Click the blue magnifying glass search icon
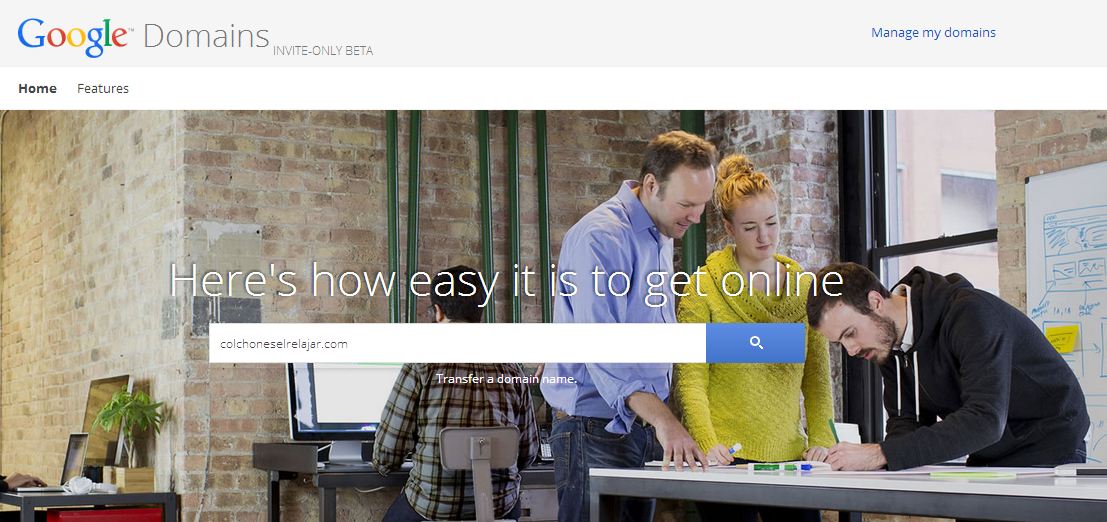Viewport: 1107px width, 522px height. pyautogui.click(x=755, y=343)
